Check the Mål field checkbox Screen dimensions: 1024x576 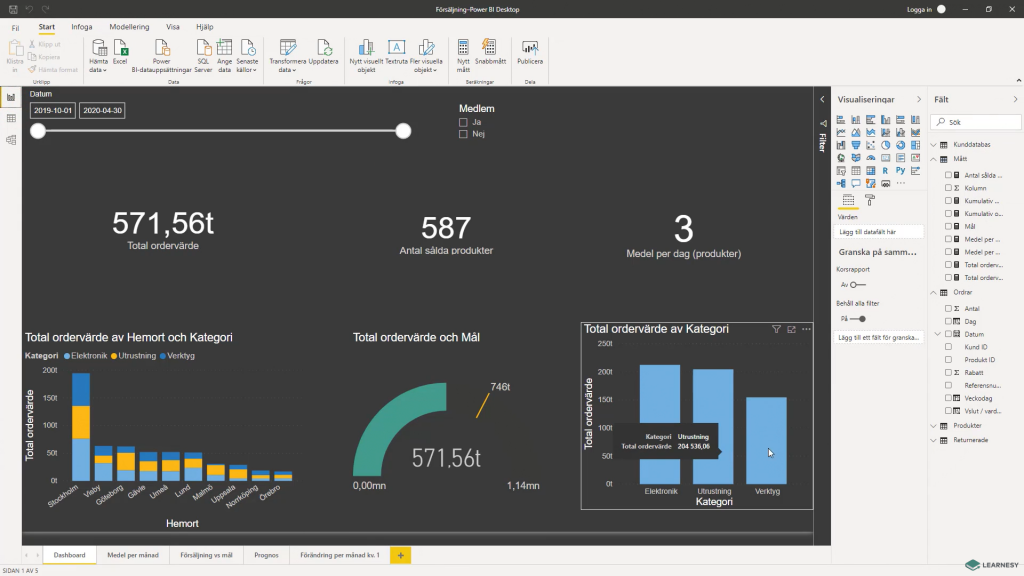click(x=948, y=227)
